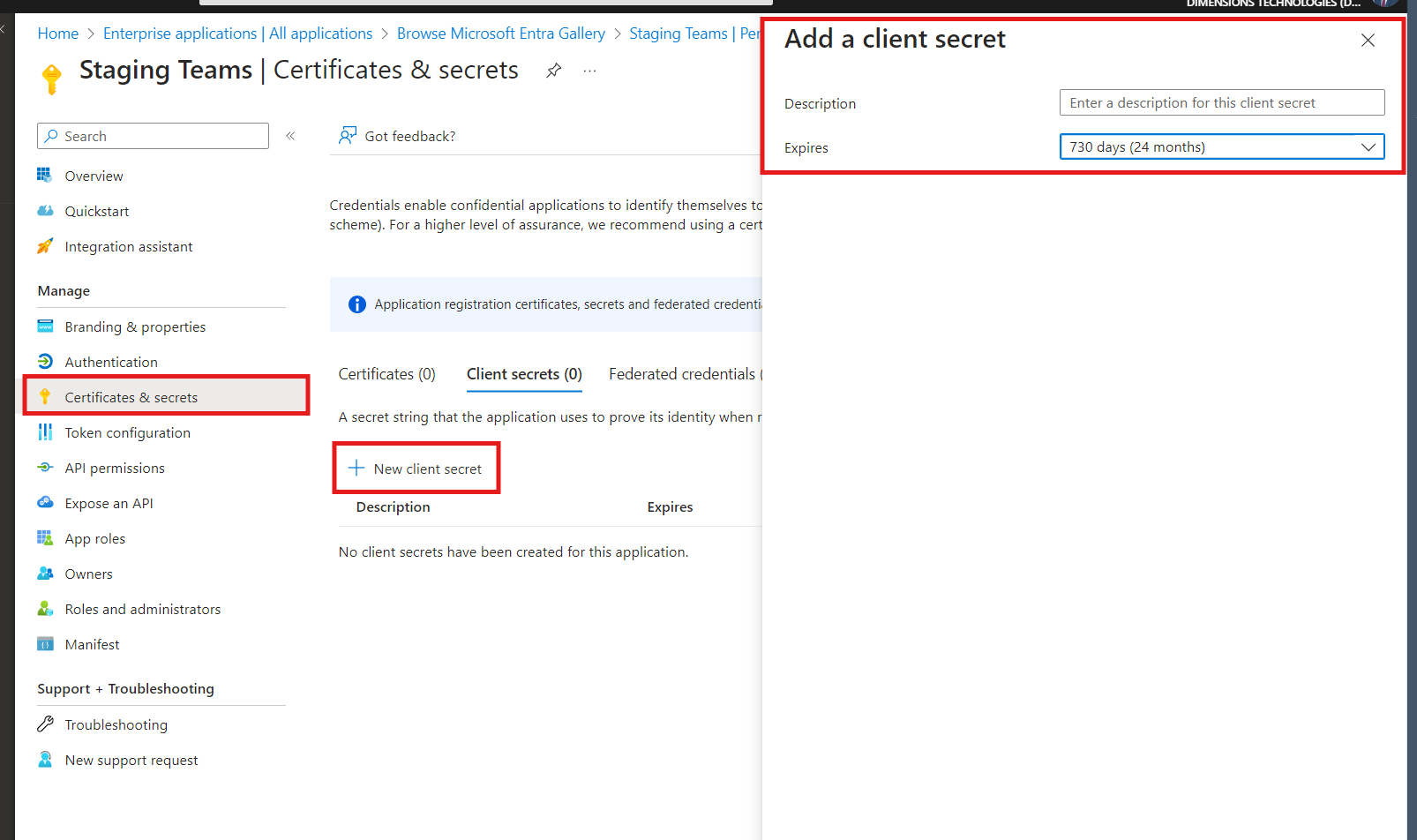Click the Manage section heading
This screenshot has height=840, width=1417.
tap(64, 290)
